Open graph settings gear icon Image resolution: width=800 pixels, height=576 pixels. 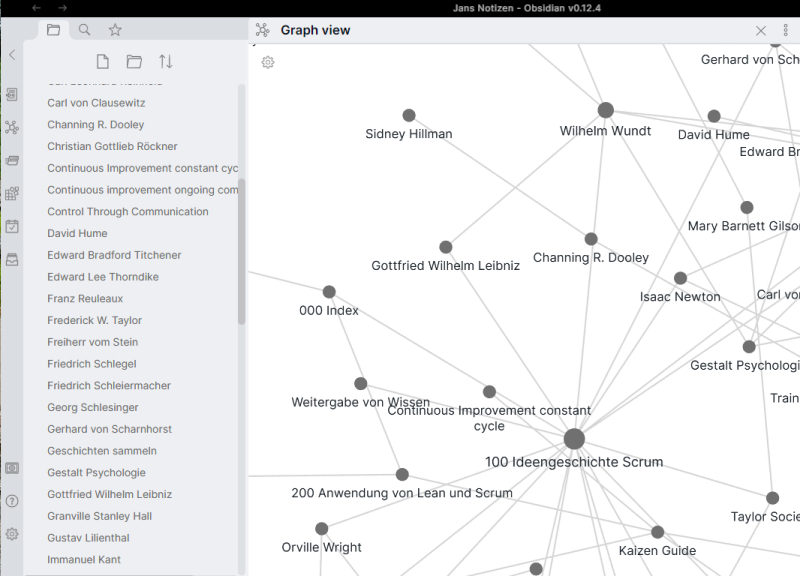click(268, 62)
